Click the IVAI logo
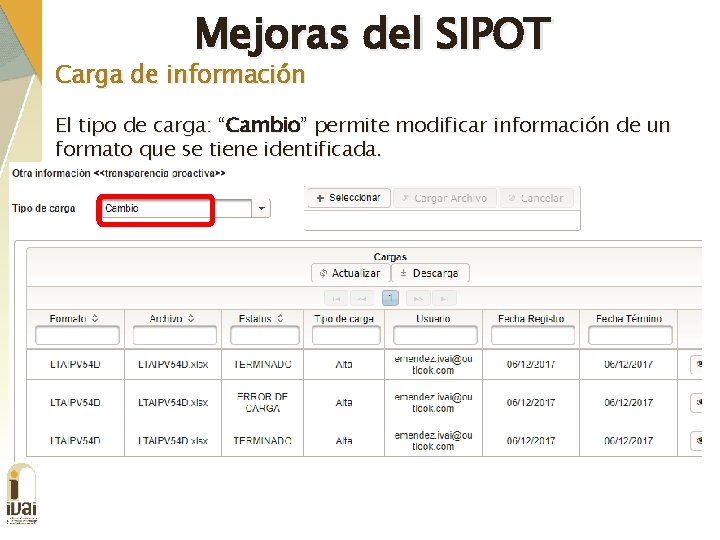Viewport: 720px width, 540px height. [x=22, y=494]
